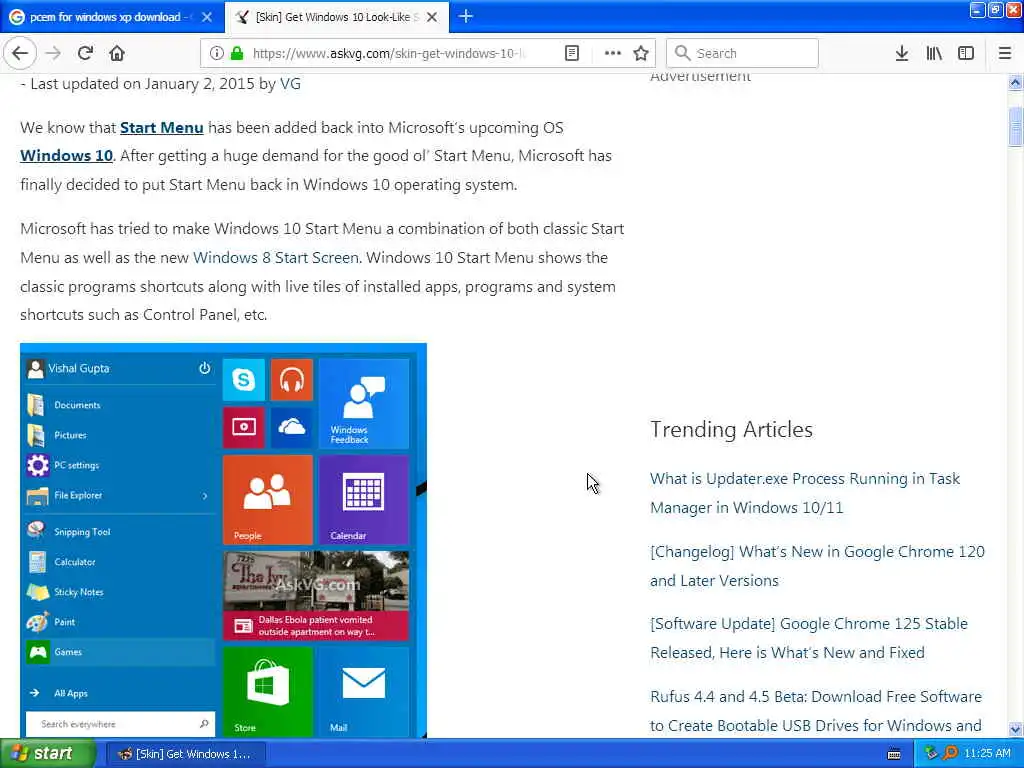Click the page scrollbar down arrow
The height and width of the screenshot is (768, 1024).
click(1015, 729)
